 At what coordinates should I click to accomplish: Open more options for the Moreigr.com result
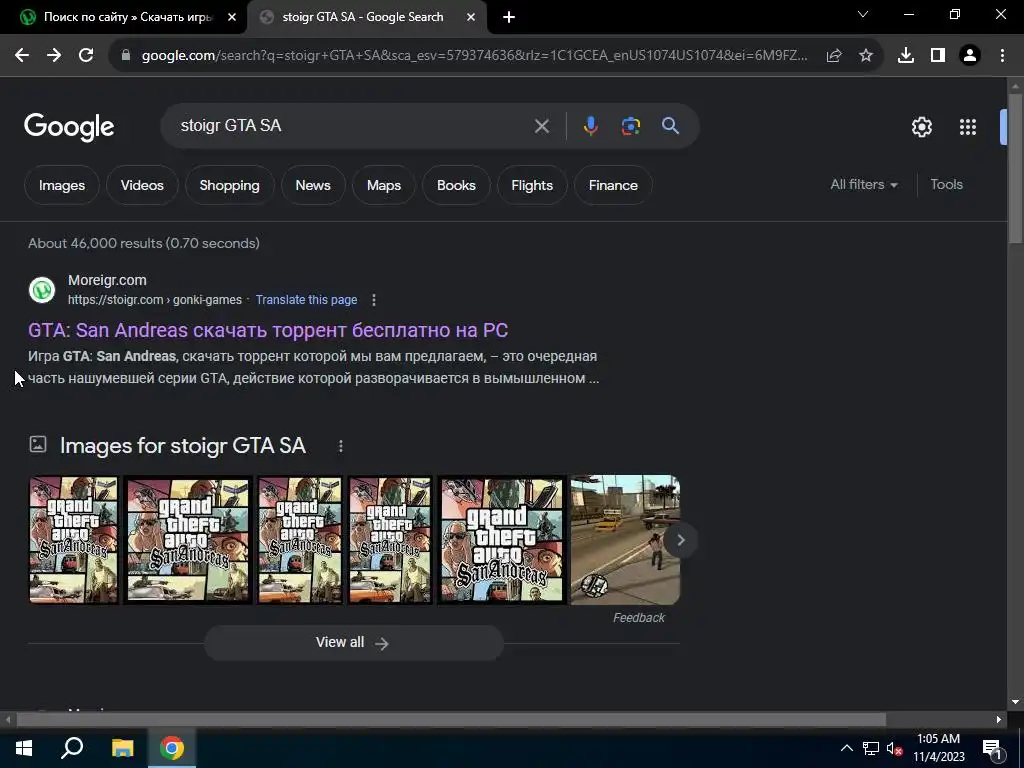[374, 300]
